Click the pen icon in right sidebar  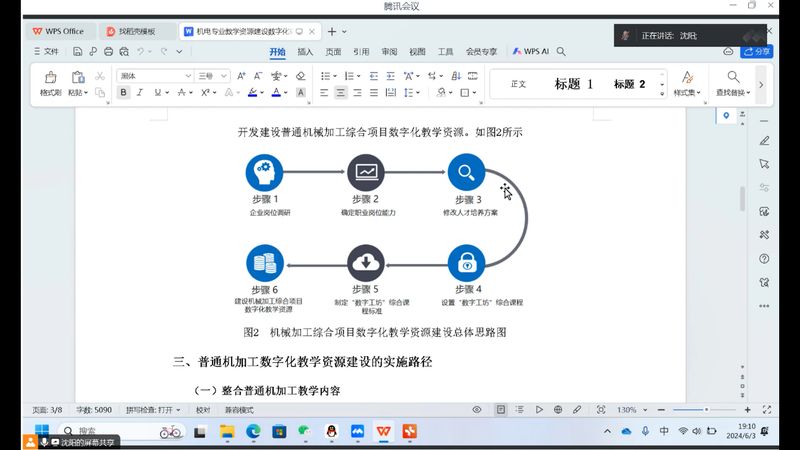click(x=764, y=140)
